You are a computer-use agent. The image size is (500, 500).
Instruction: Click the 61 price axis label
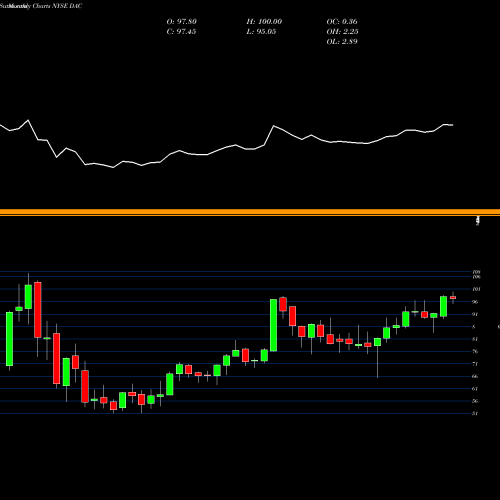[475, 389]
